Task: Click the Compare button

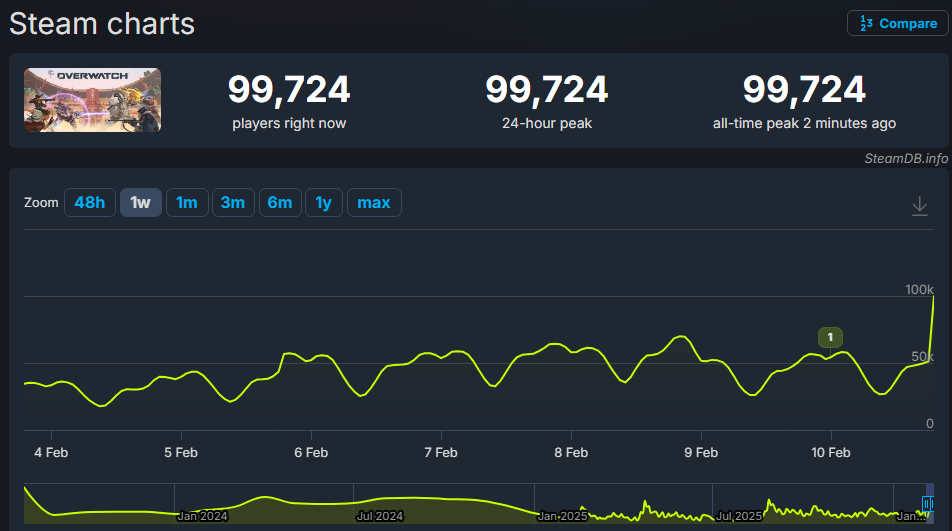Action: point(897,24)
